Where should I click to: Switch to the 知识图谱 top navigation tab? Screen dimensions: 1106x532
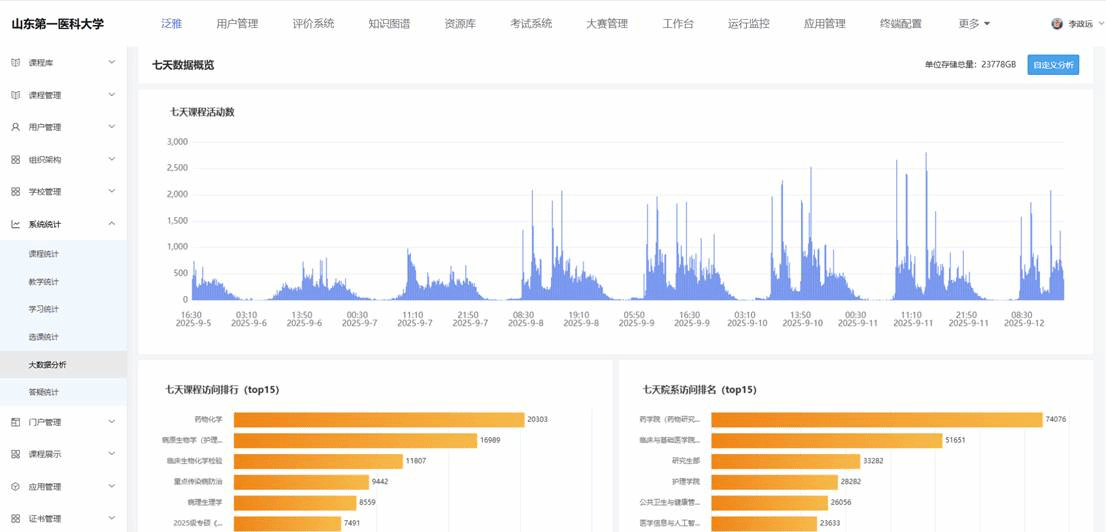[389, 23]
